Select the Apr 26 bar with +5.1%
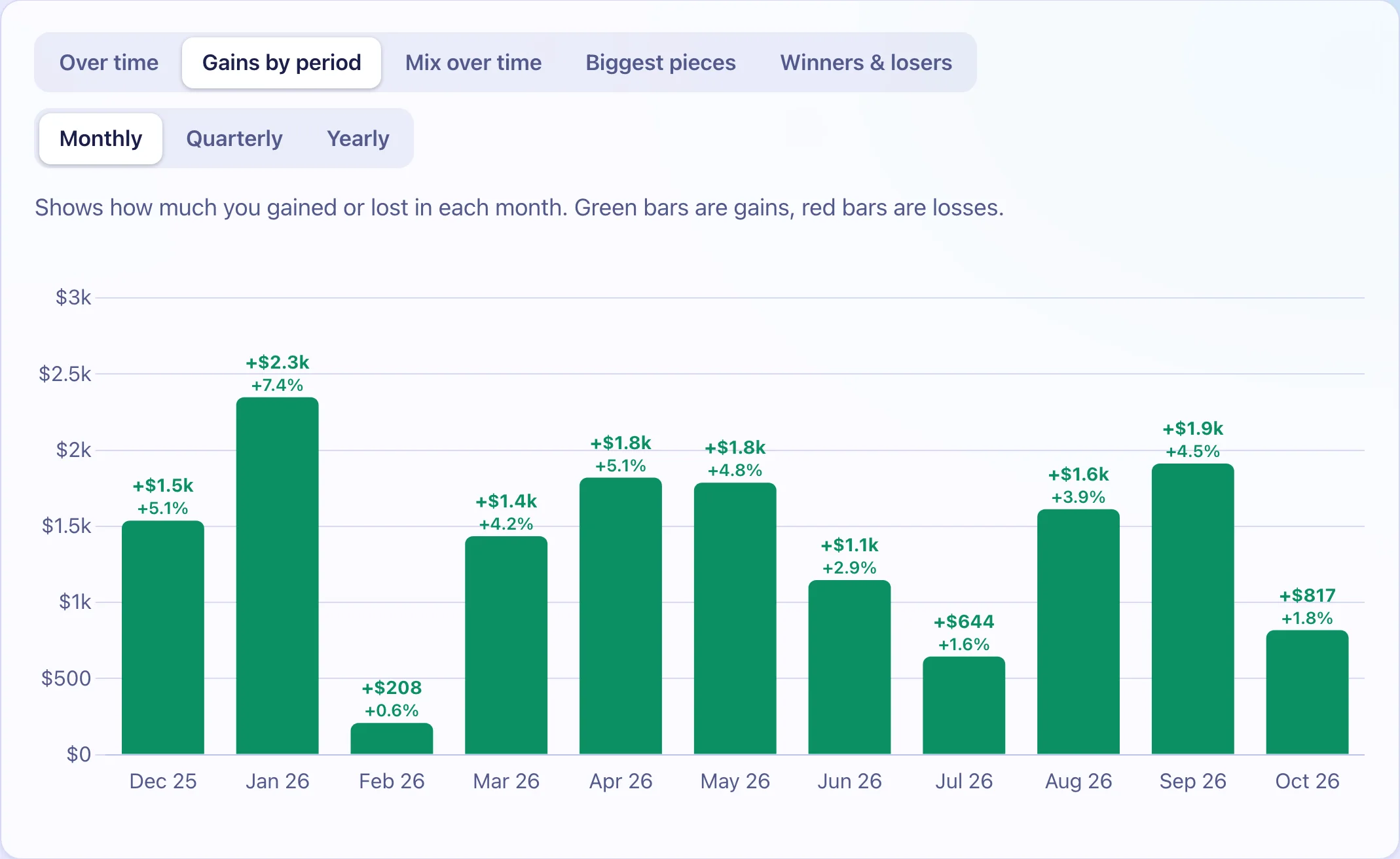Viewport: 1400px width, 859px height. tap(621, 616)
